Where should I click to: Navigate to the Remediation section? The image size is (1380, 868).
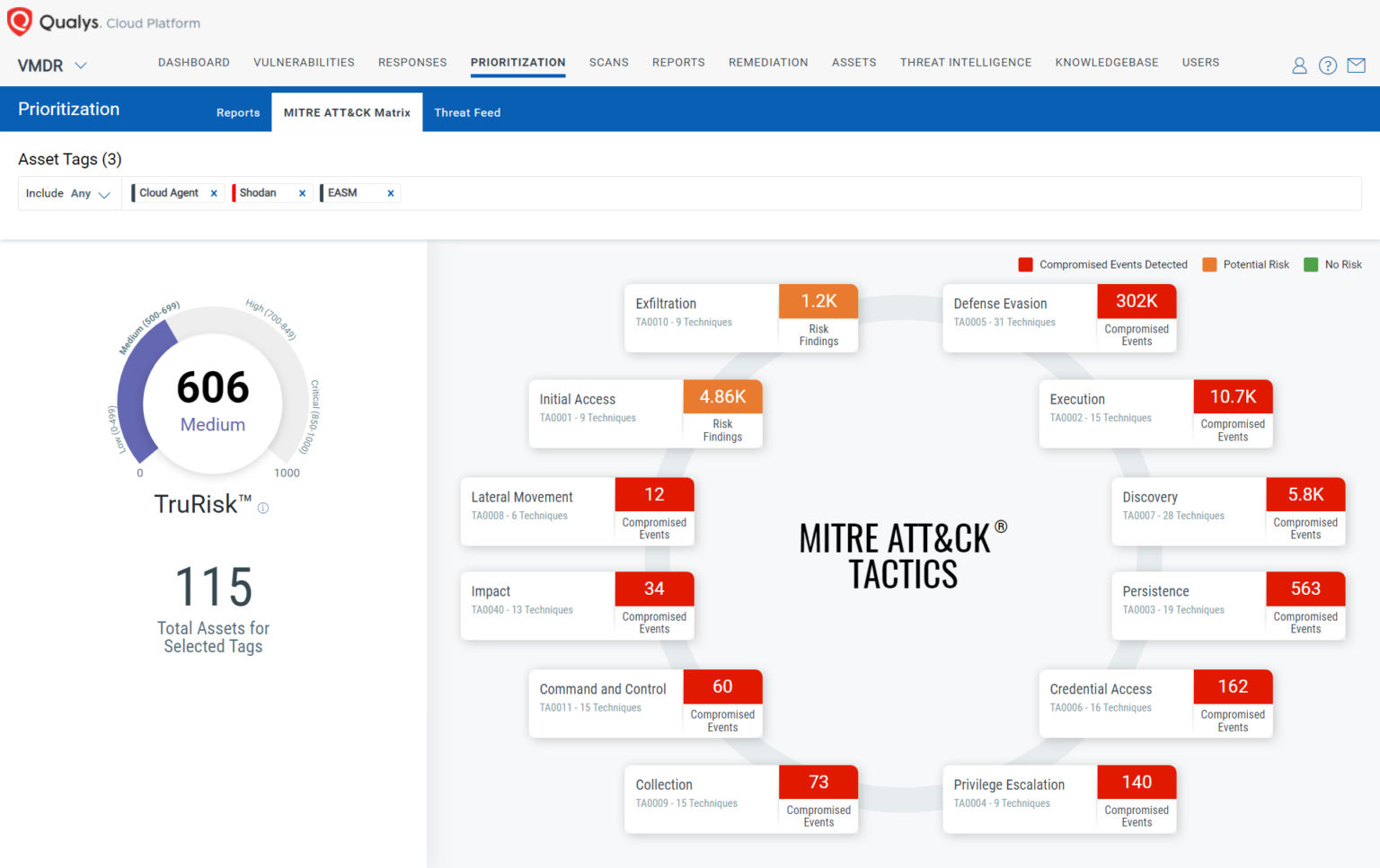click(x=768, y=62)
